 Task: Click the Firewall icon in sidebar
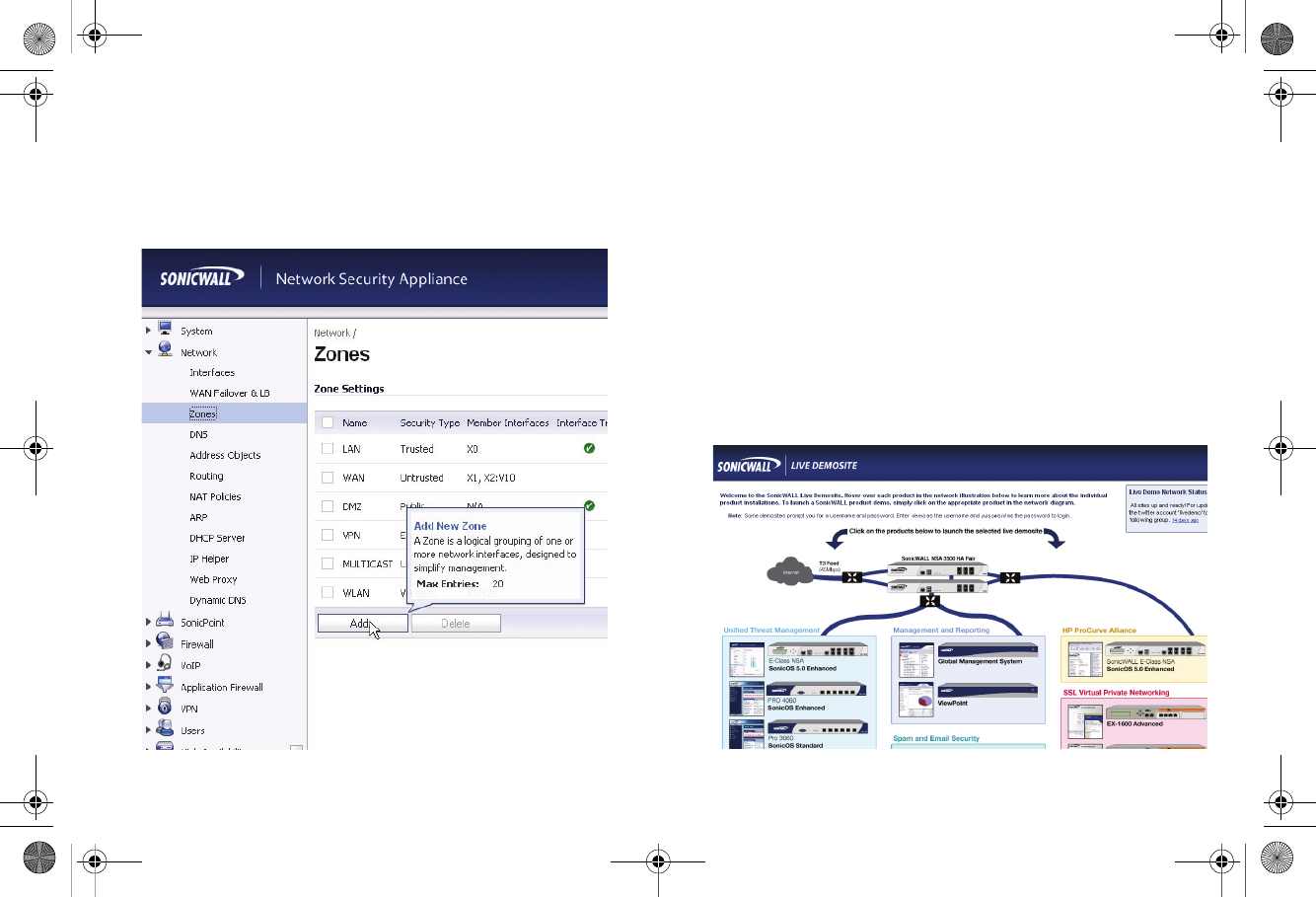click(165, 642)
